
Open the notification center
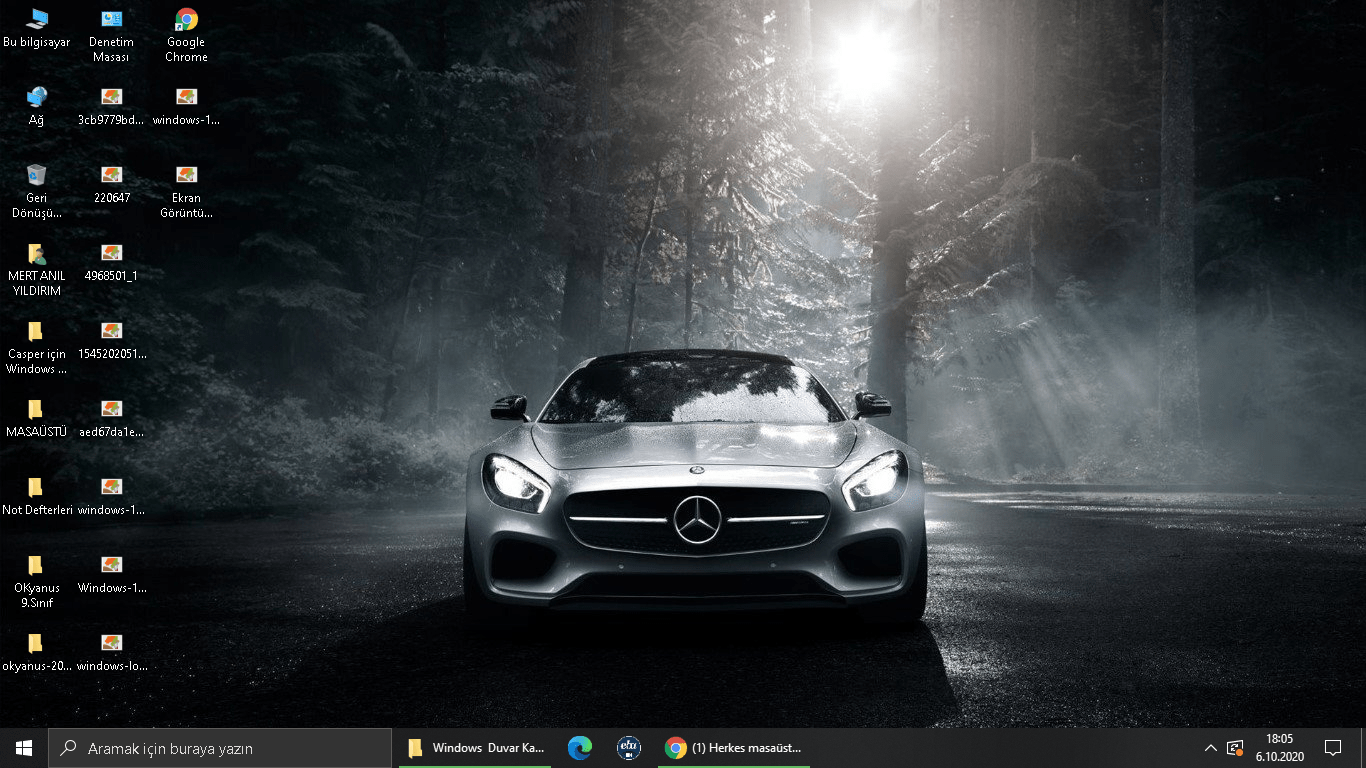[x=1333, y=748]
